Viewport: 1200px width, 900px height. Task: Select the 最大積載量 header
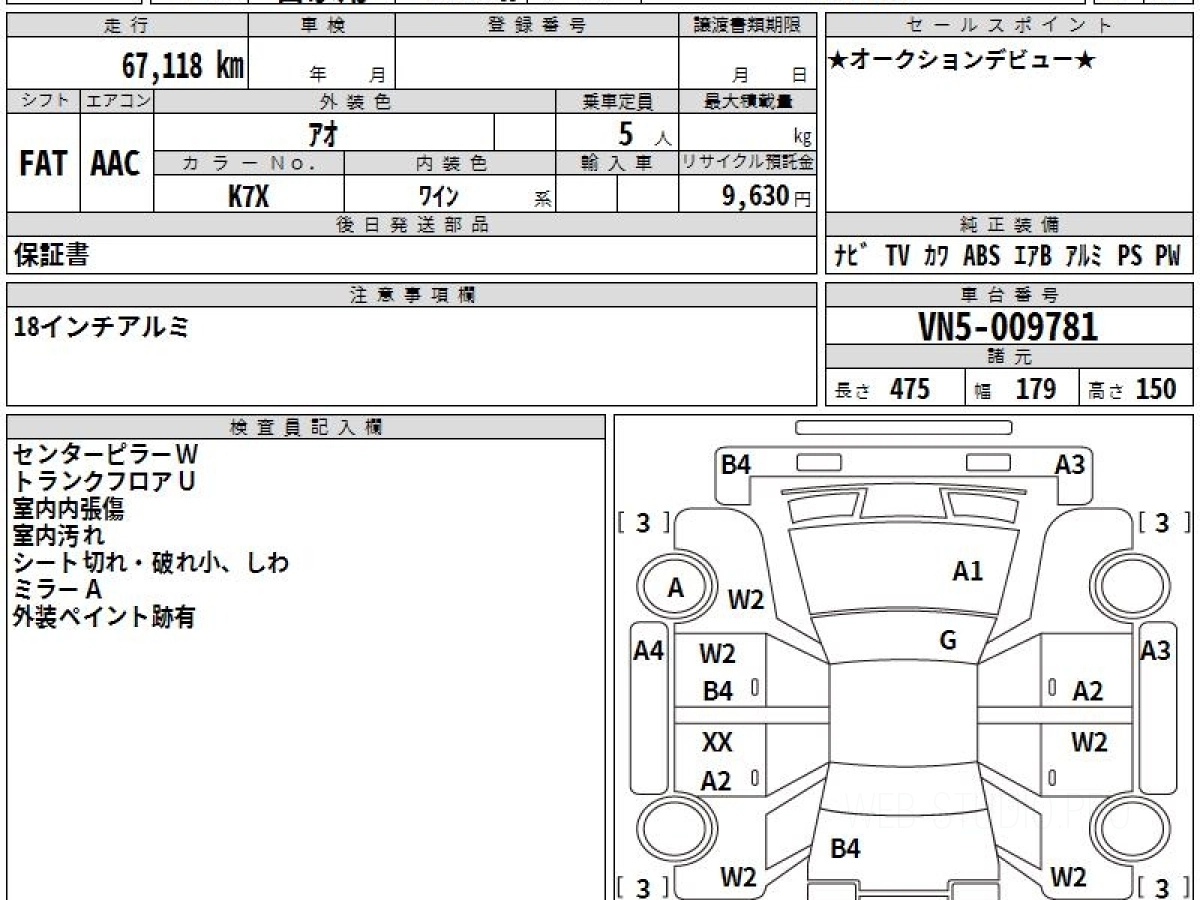747,101
